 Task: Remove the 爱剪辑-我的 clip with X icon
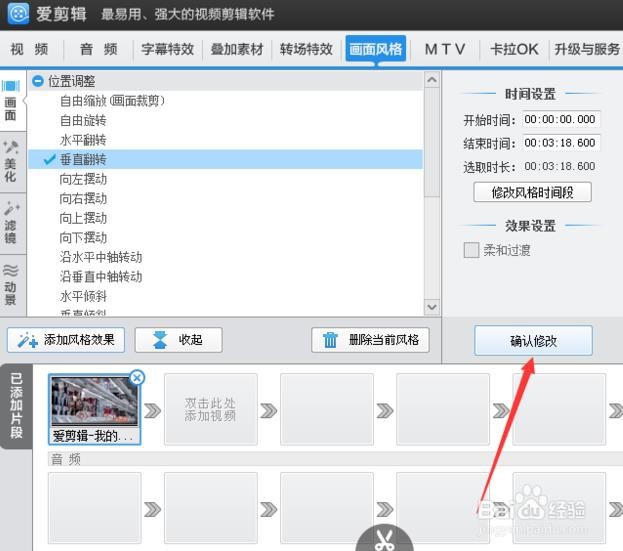coord(137,377)
